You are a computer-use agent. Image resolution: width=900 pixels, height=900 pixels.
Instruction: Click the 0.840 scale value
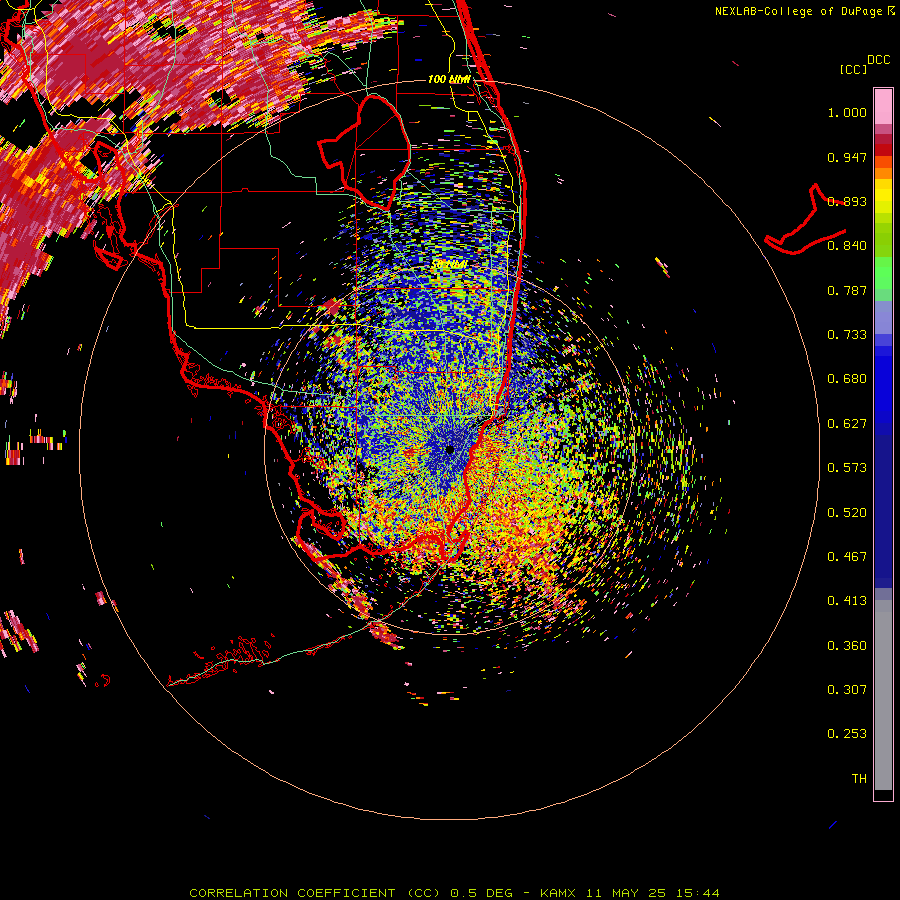coord(847,246)
